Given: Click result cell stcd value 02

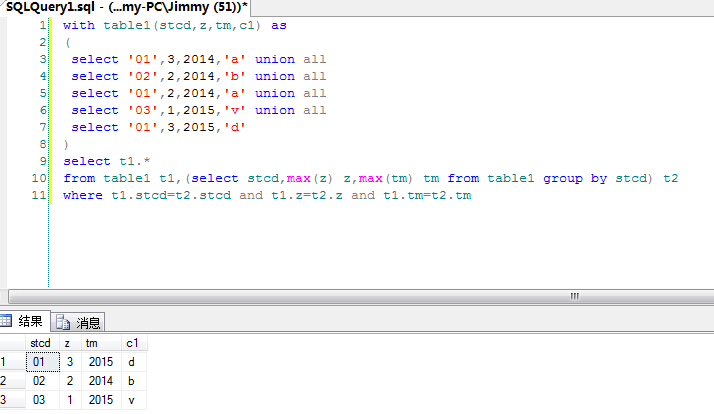Looking at the screenshot, I should [x=43, y=381].
